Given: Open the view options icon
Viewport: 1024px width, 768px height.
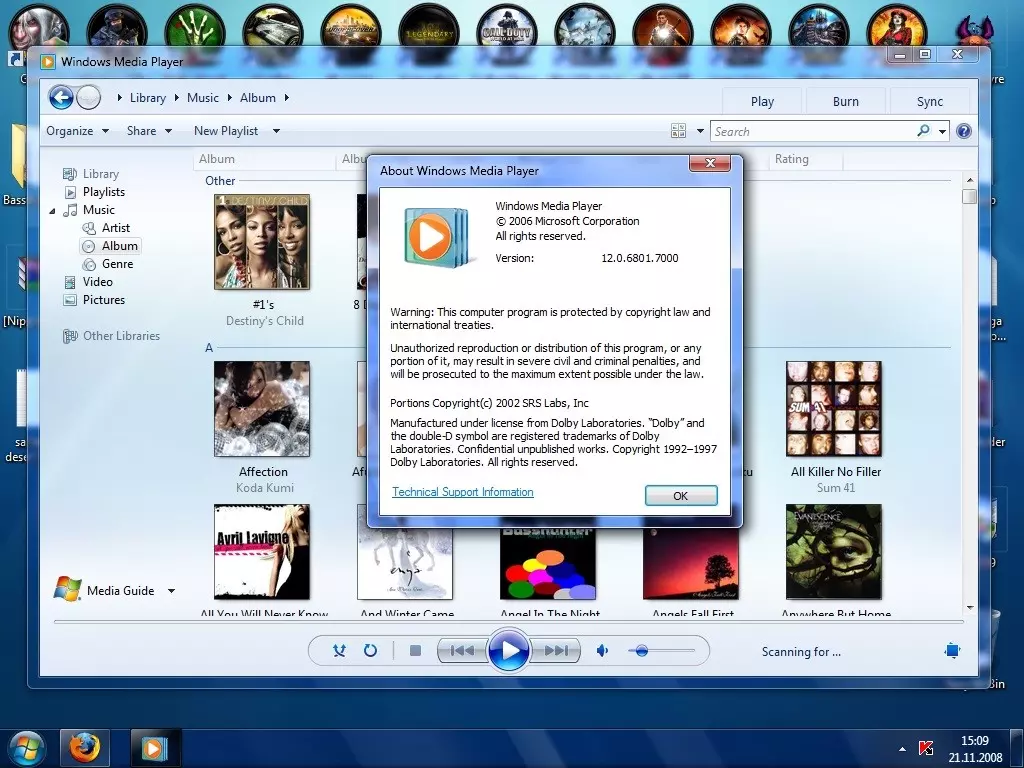Looking at the screenshot, I should point(679,131).
